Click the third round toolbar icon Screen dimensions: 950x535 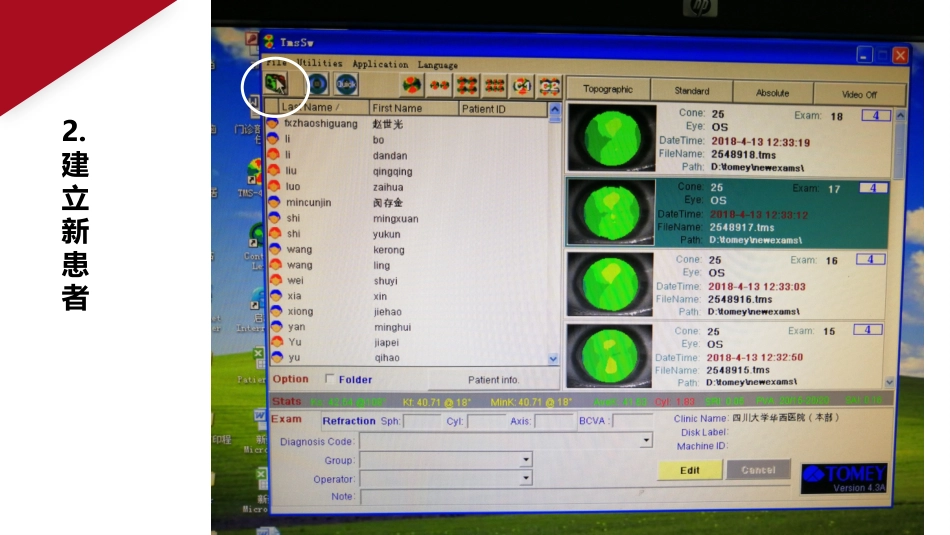click(346, 85)
